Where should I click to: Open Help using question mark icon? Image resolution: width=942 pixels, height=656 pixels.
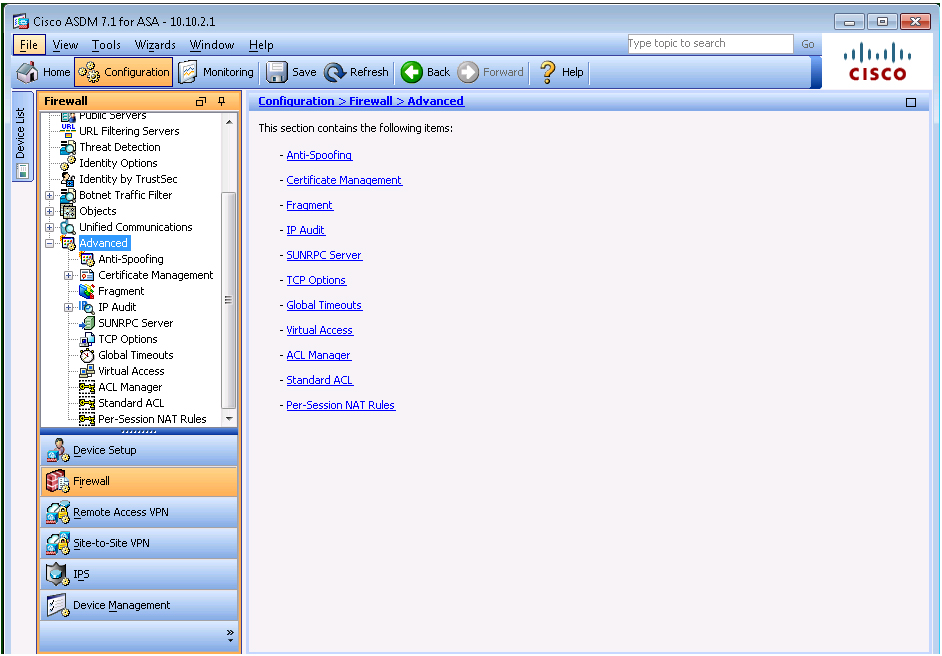(547, 72)
